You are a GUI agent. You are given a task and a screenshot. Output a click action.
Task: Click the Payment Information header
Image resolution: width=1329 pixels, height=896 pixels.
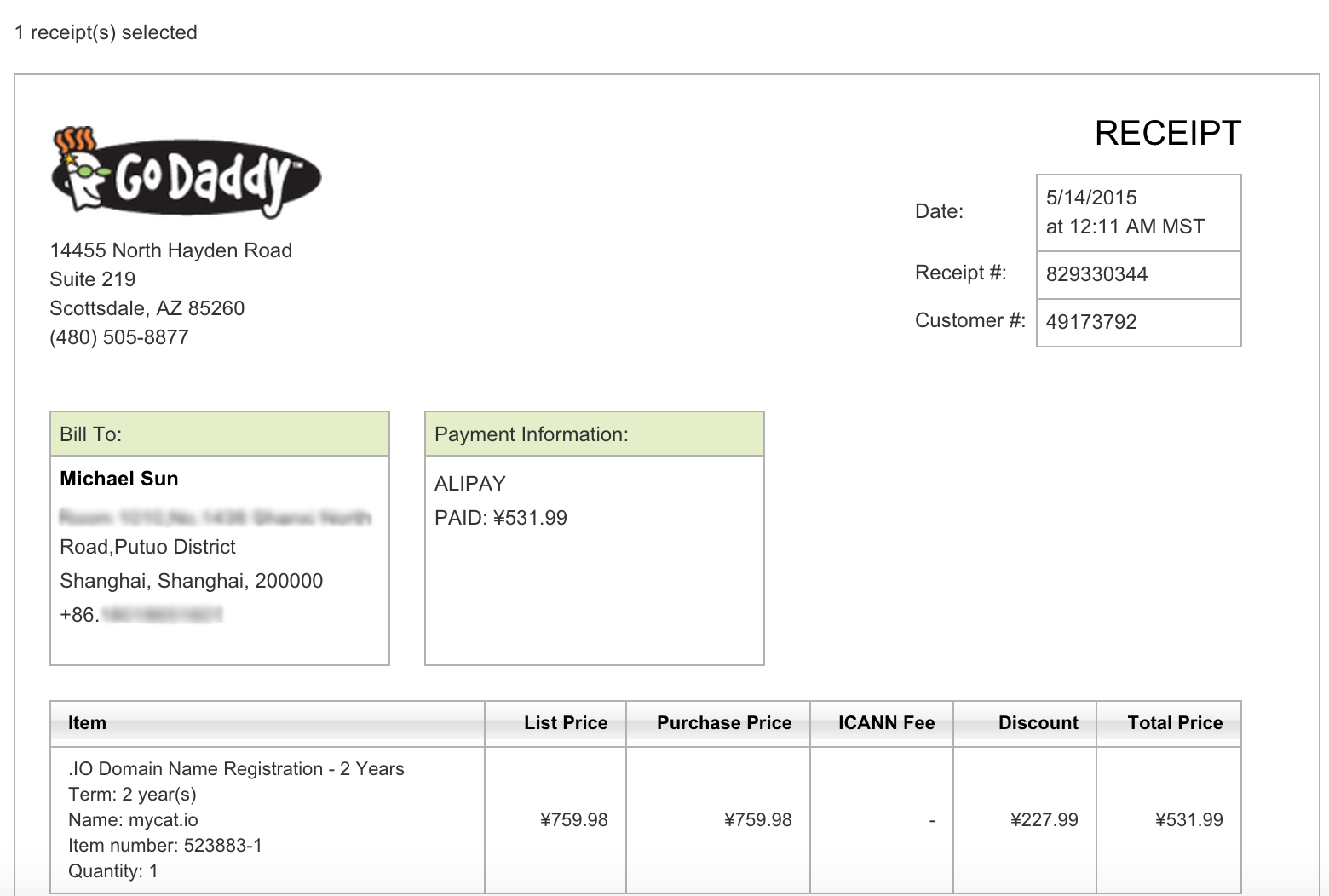click(595, 434)
